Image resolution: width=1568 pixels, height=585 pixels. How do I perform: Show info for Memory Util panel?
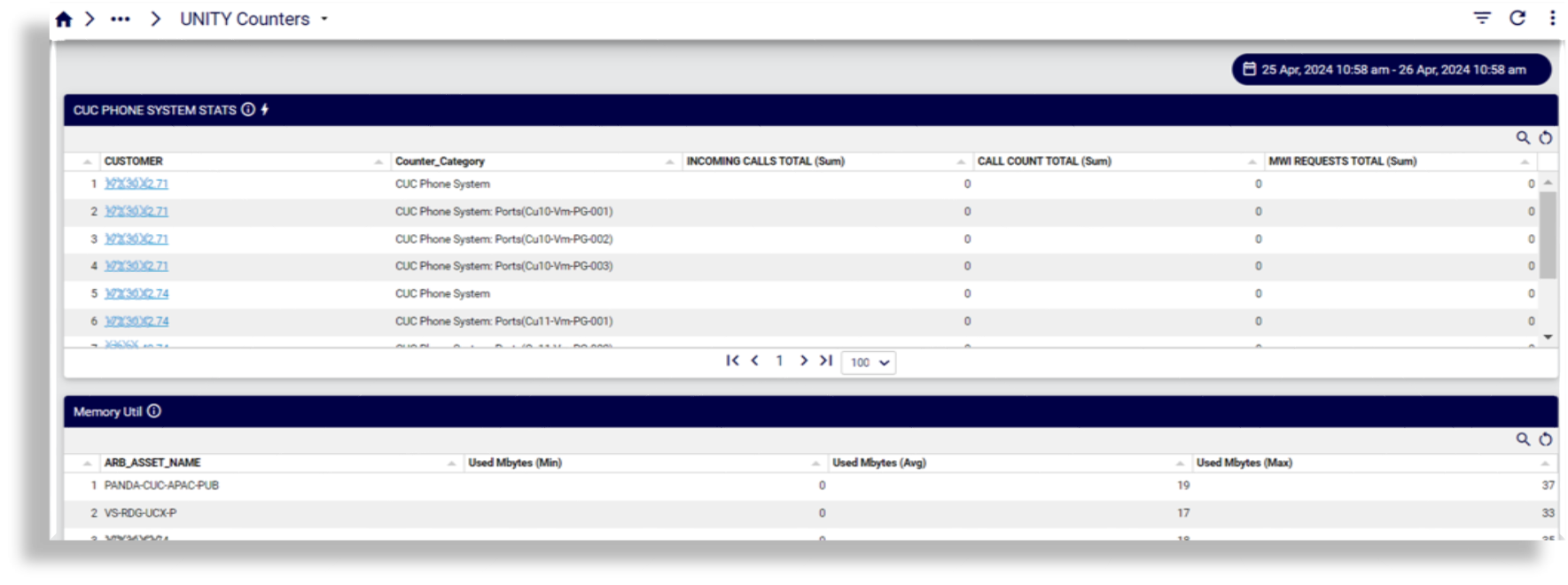(x=154, y=411)
